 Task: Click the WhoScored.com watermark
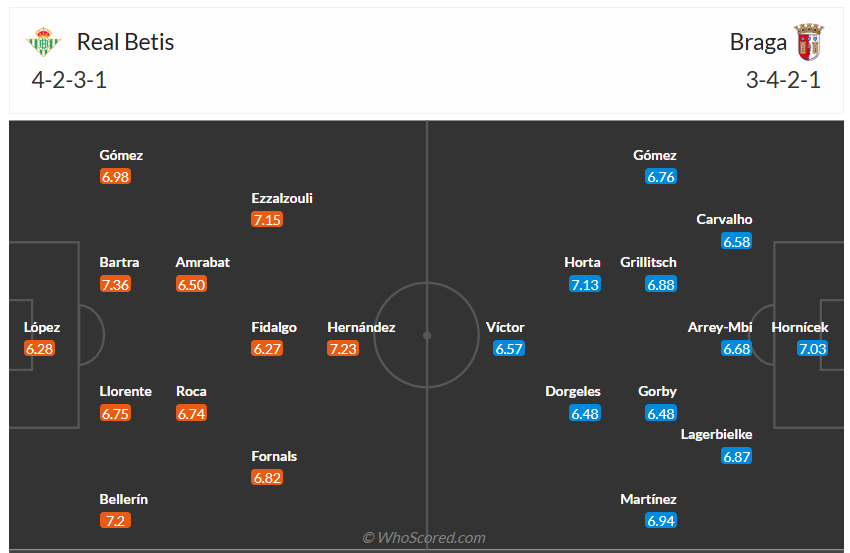coord(424,538)
